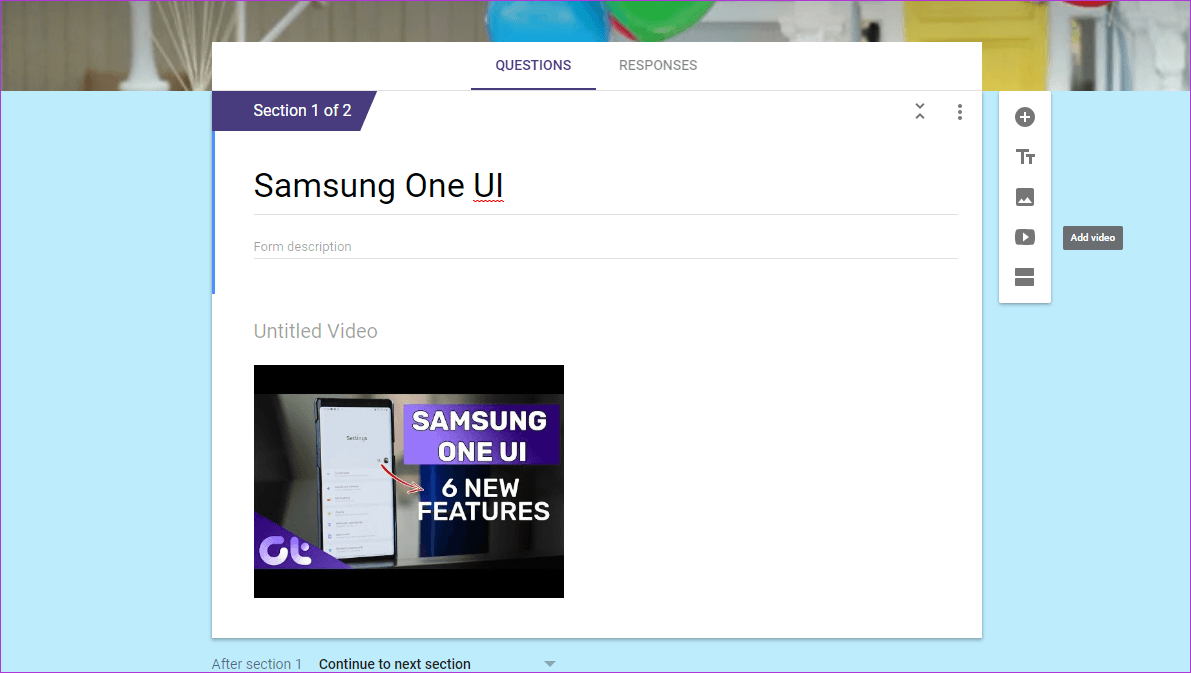Switch to the Responses tab

(x=658, y=65)
